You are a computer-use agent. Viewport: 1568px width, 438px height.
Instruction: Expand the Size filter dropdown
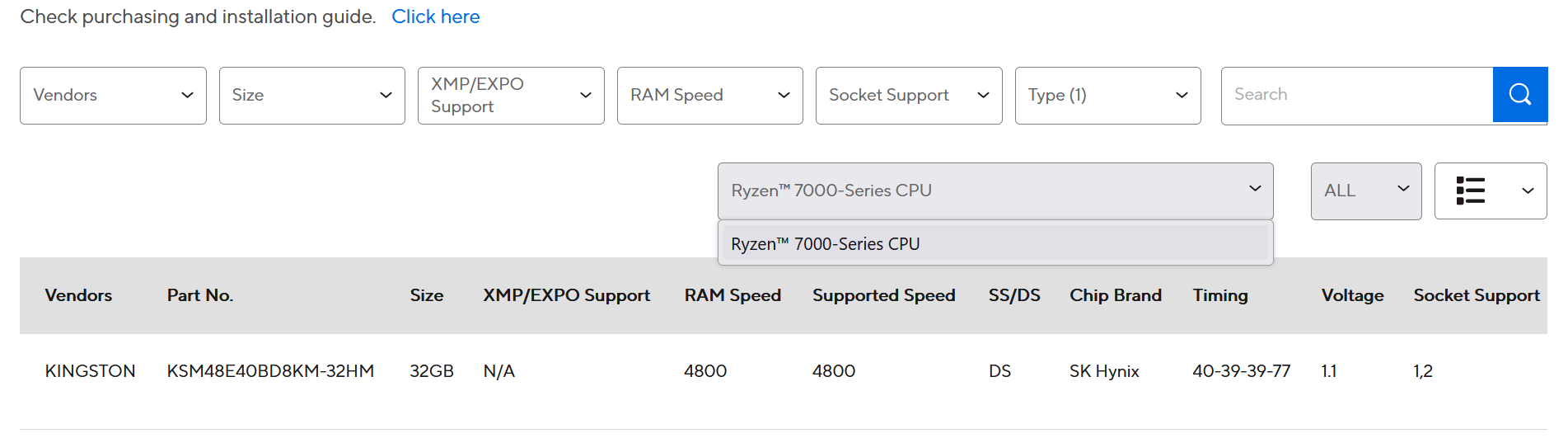311,96
